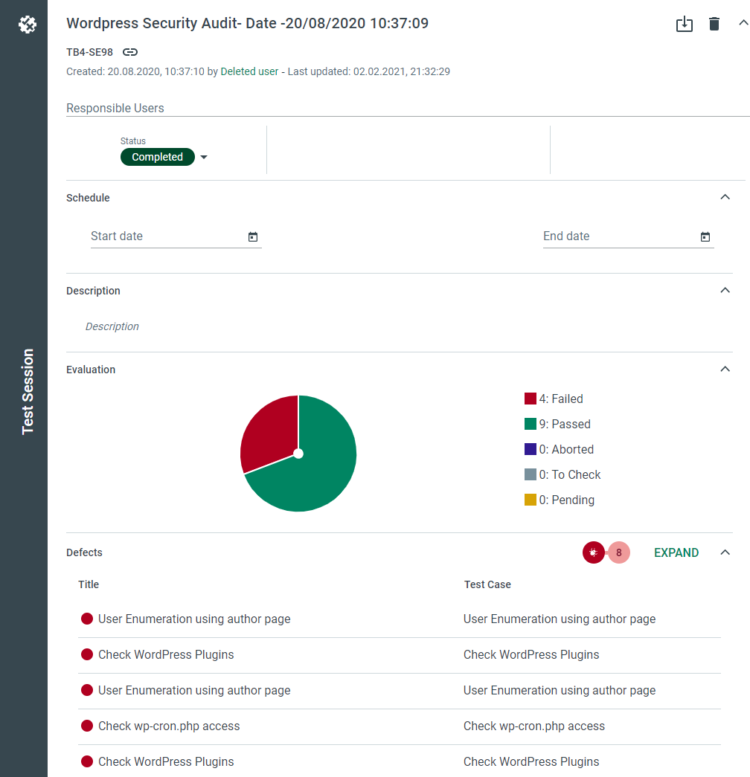This screenshot has width=750, height=777.
Task: Click the To Check legend gray swatch
Action: point(530,474)
